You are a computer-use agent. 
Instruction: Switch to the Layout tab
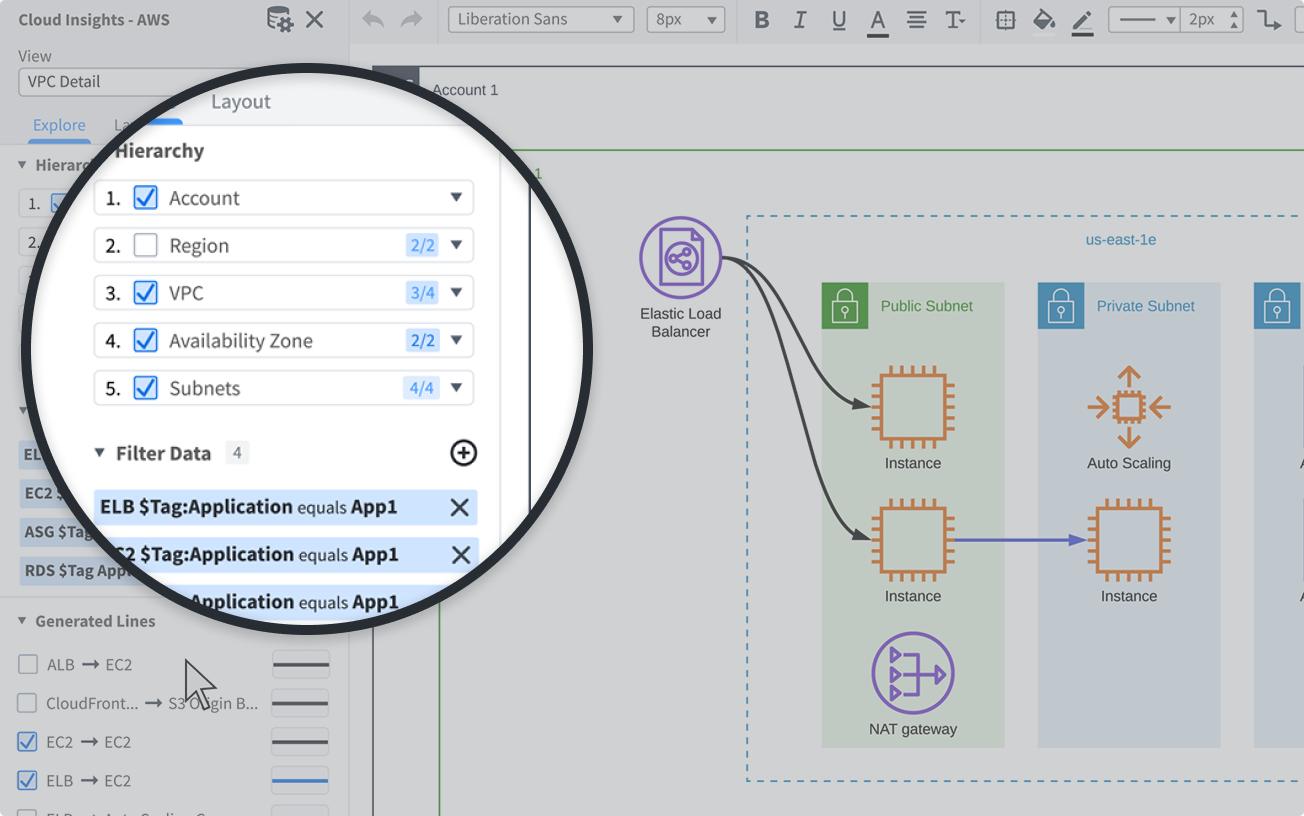click(241, 102)
